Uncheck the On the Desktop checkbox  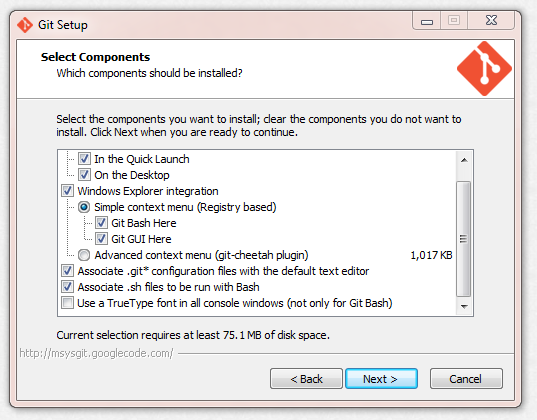(x=84, y=175)
